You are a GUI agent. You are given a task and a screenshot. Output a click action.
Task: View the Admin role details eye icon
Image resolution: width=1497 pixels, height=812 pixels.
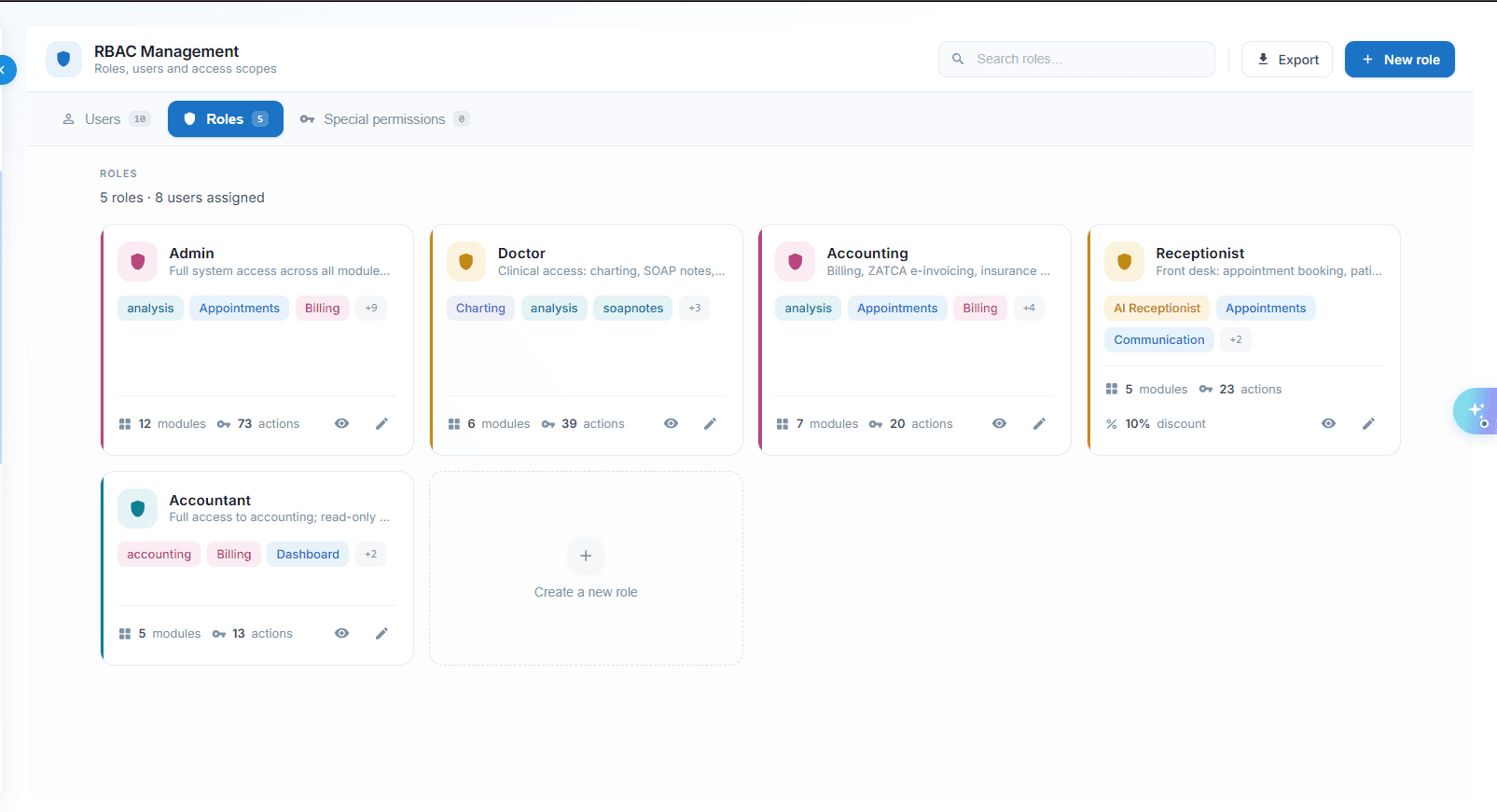point(342,423)
